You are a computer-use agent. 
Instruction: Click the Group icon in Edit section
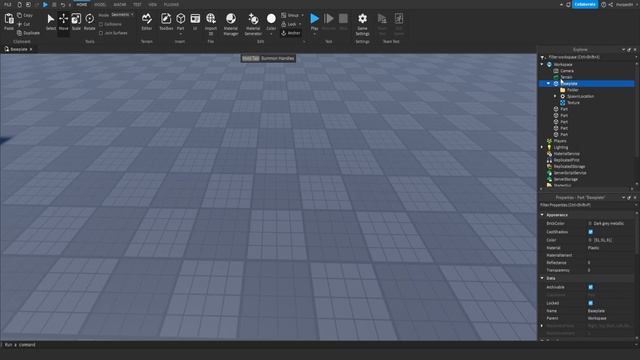[x=284, y=15]
